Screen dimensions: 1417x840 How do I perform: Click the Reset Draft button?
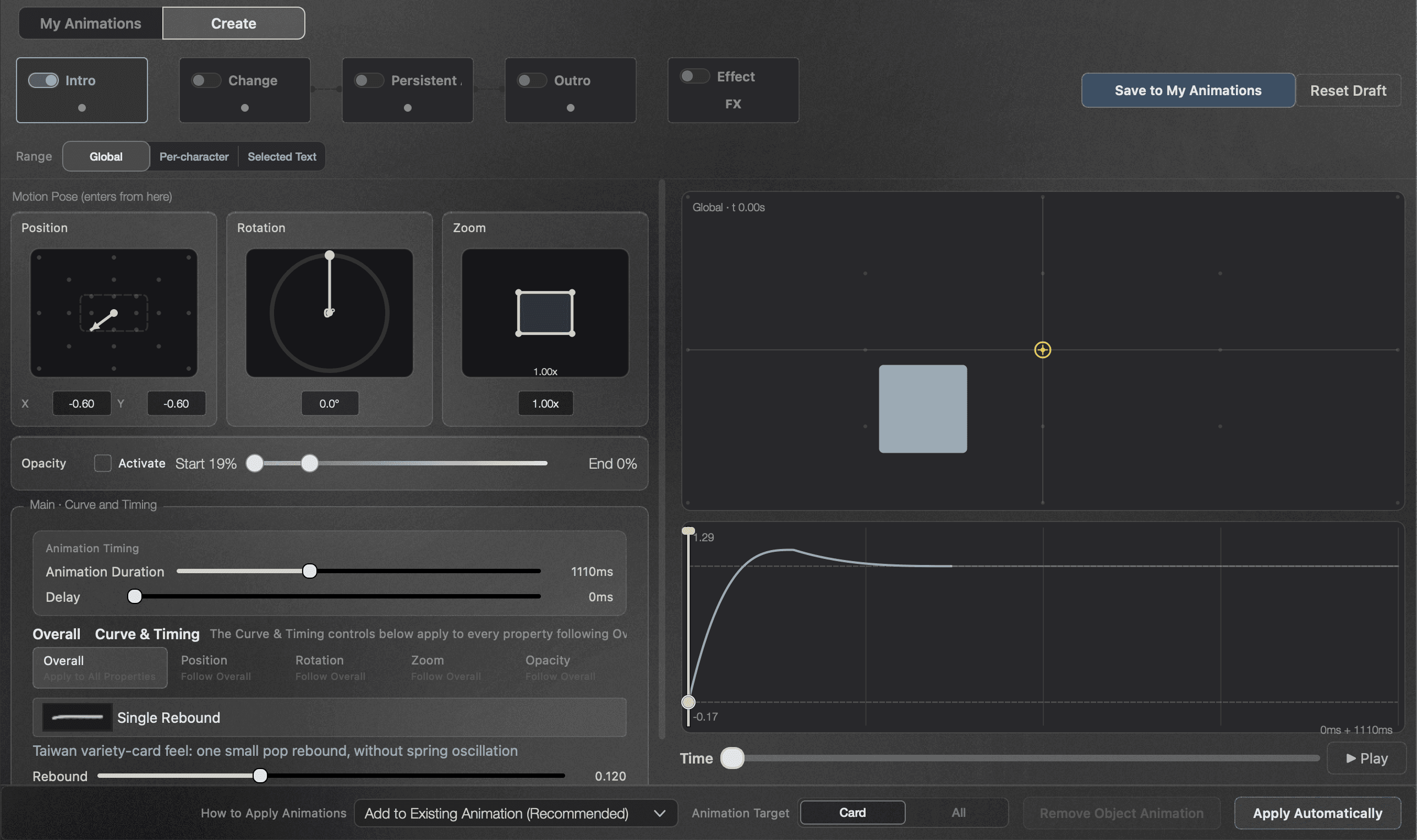click(x=1348, y=90)
